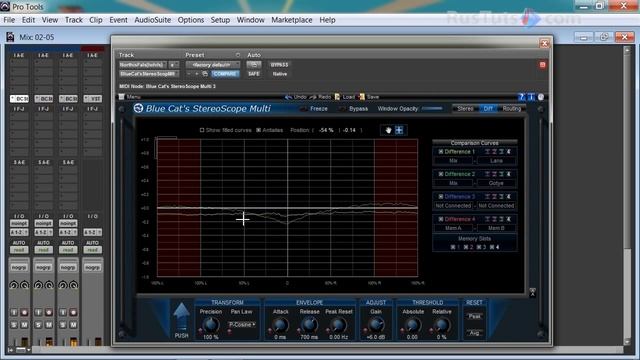
Task: Click the last curve icon of Difference 4
Action: click(x=509, y=219)
